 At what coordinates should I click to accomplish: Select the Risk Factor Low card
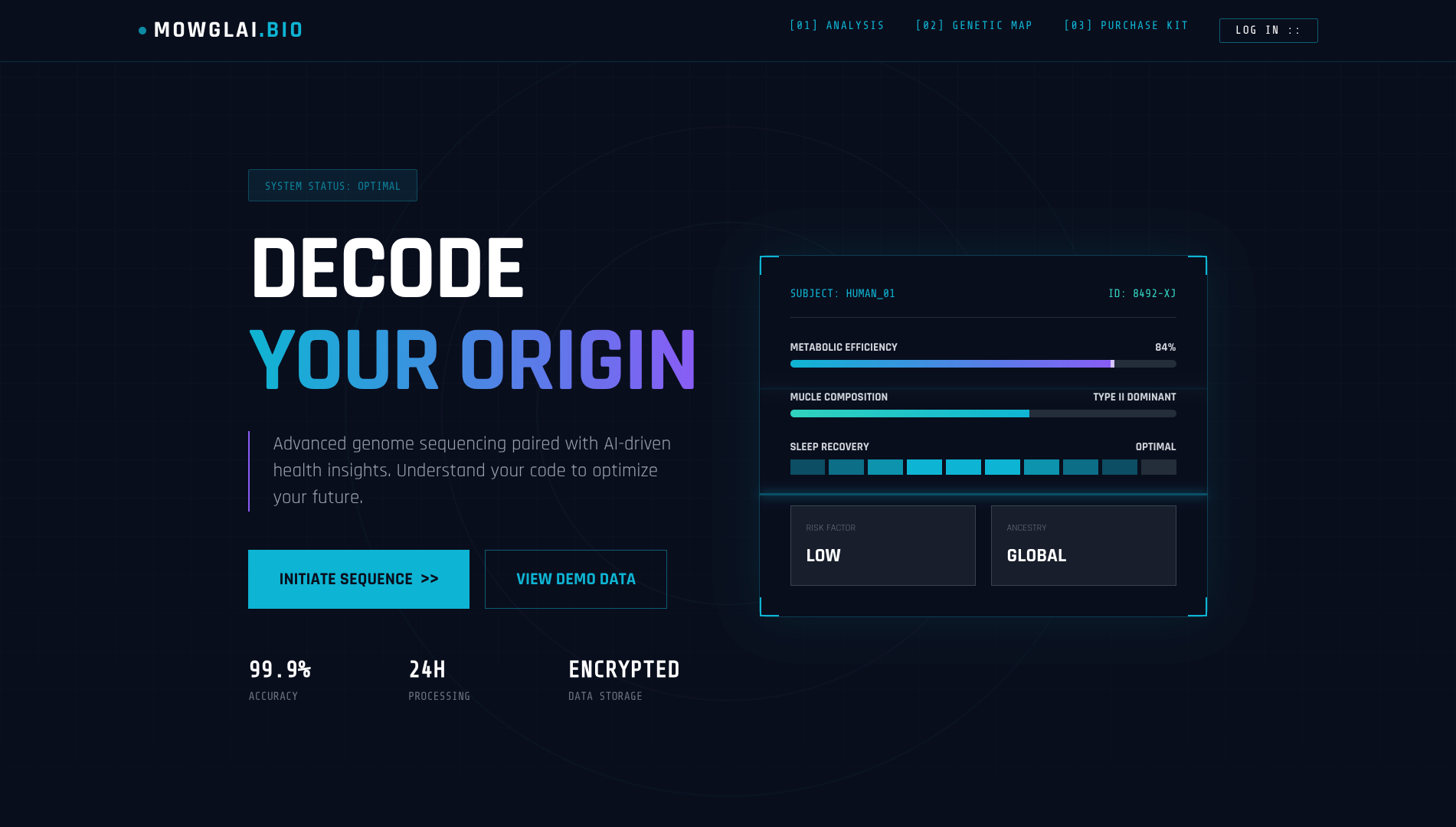coord(882,545)
